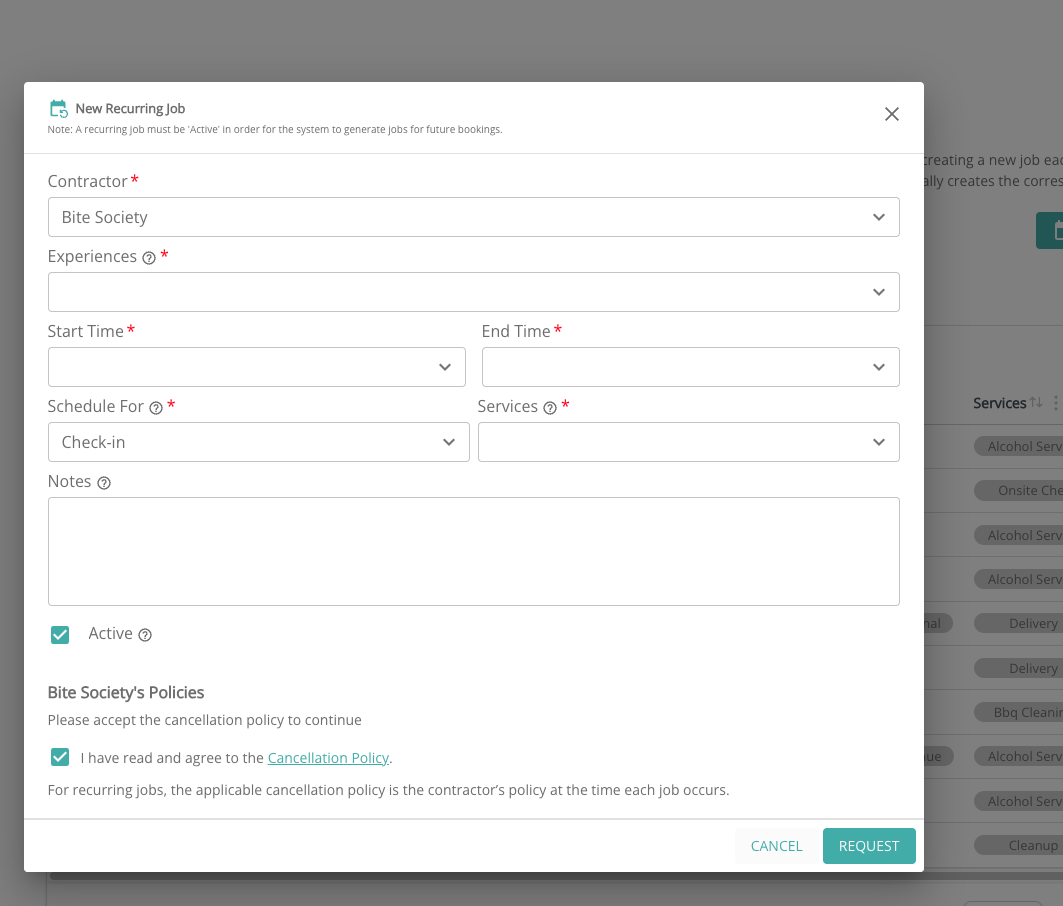Image resolution: width=1063 pixels, height=906 pixels.
Task: Click the recurring job calendar icon
Action: [58, 109]
